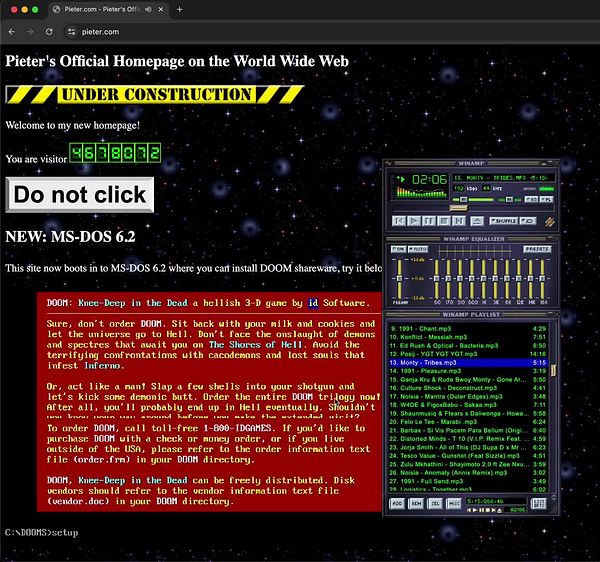600x562 pixels.
Task: Click the highlighted "id" link in DOOM text
Action: coord(313,303)
